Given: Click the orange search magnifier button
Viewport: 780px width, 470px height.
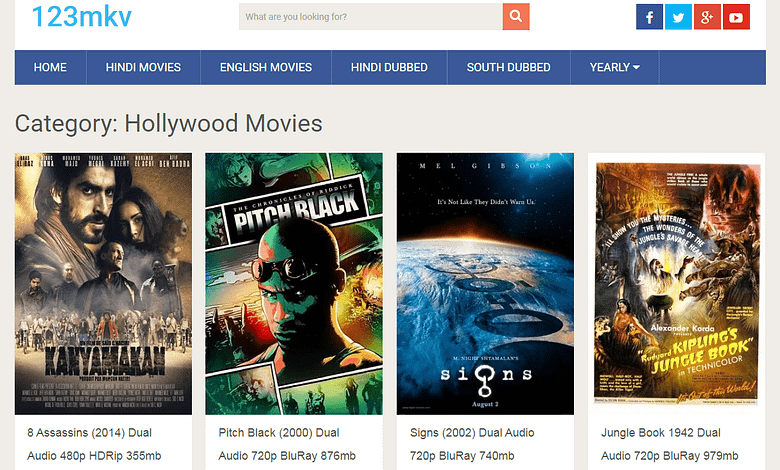Looking at the screenshot, I should point(516,16).
